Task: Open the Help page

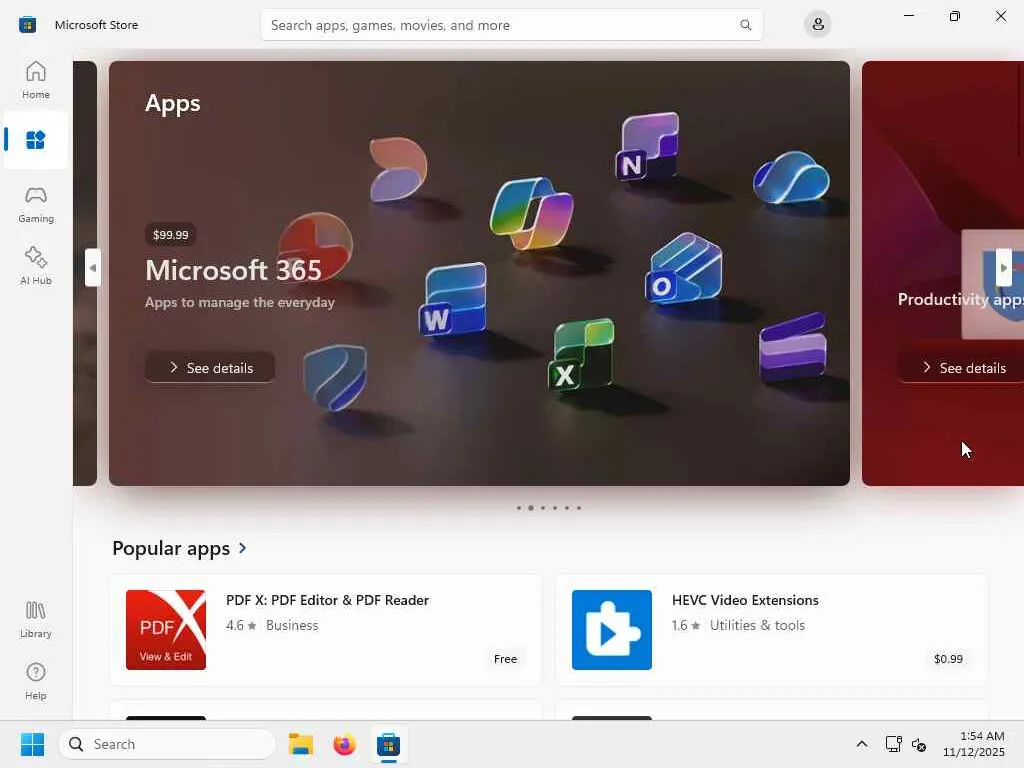Action: tap(35, 681)
